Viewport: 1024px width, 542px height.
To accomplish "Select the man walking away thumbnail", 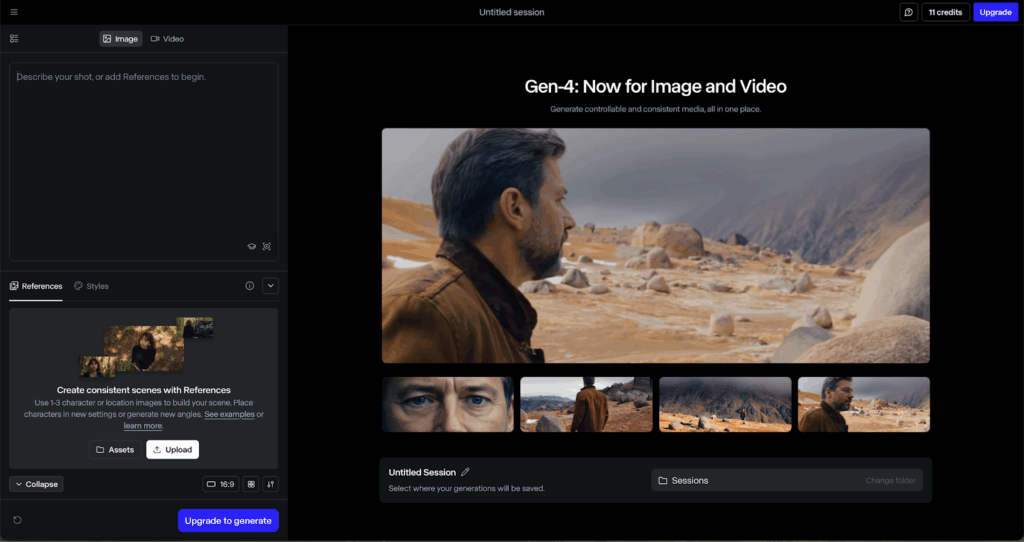I will 586,404.
